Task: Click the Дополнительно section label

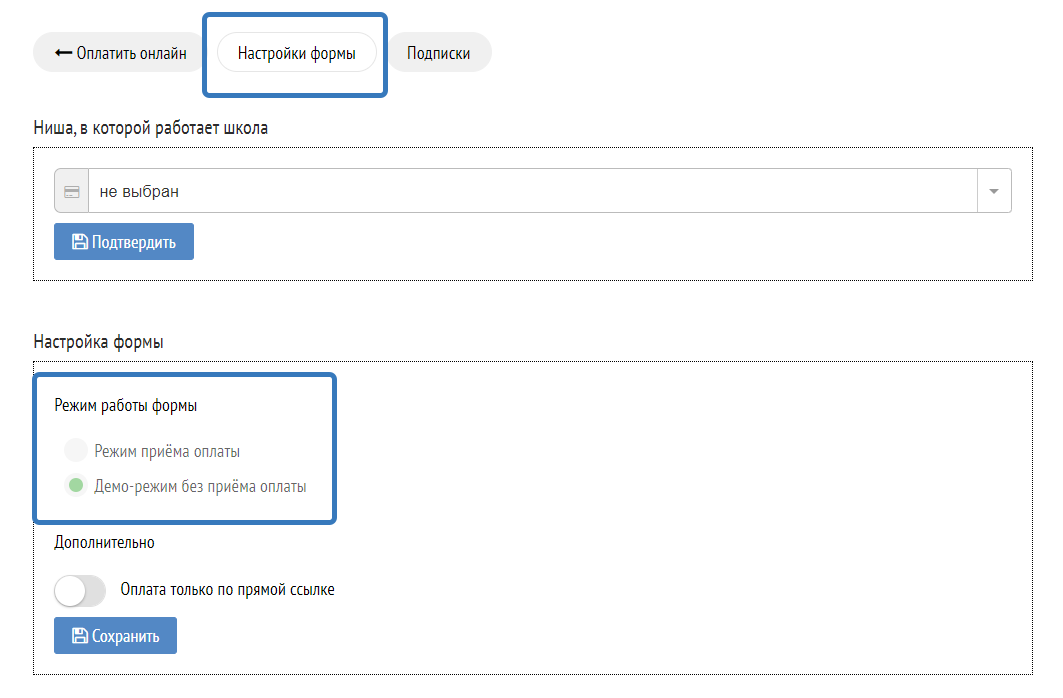Action: click(x=104, y=543)
